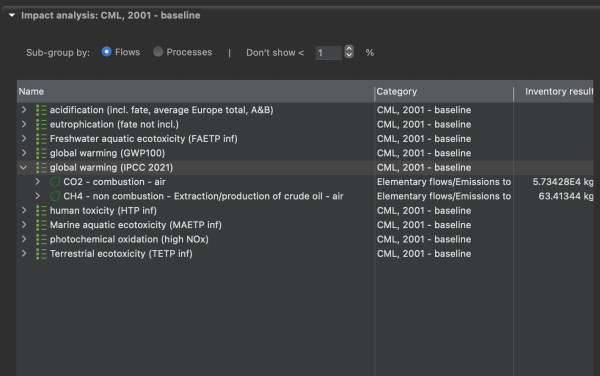This screenshot has height=376, width=600.
Task: Collapse the Impact analysis section triangle
Action: [12, 15]
